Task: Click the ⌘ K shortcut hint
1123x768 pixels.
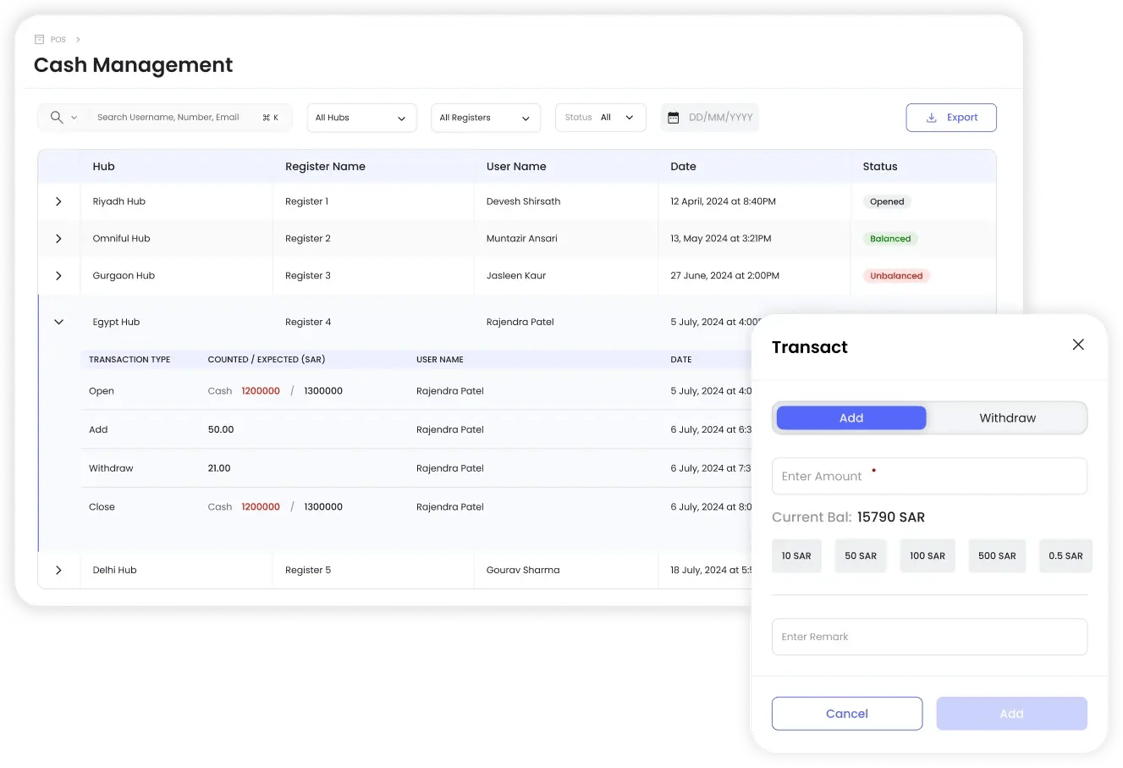Action: pos(271,117)
